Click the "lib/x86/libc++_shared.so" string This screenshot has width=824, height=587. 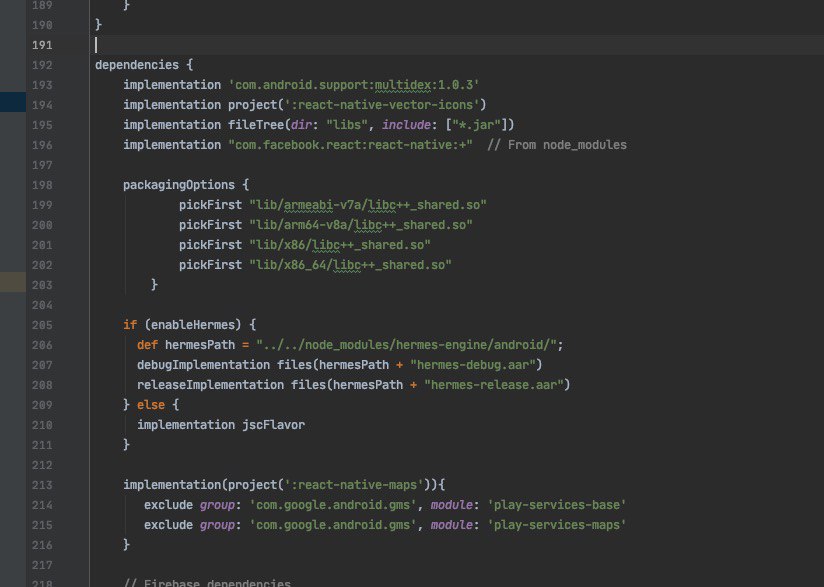click(340, 245)
